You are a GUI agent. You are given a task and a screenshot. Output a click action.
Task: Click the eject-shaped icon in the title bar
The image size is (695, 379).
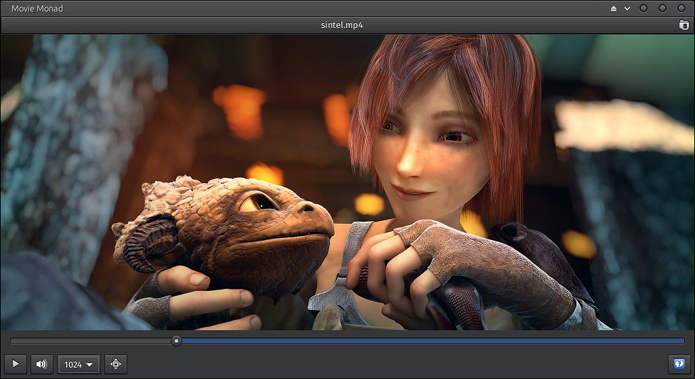click(613, 8)
